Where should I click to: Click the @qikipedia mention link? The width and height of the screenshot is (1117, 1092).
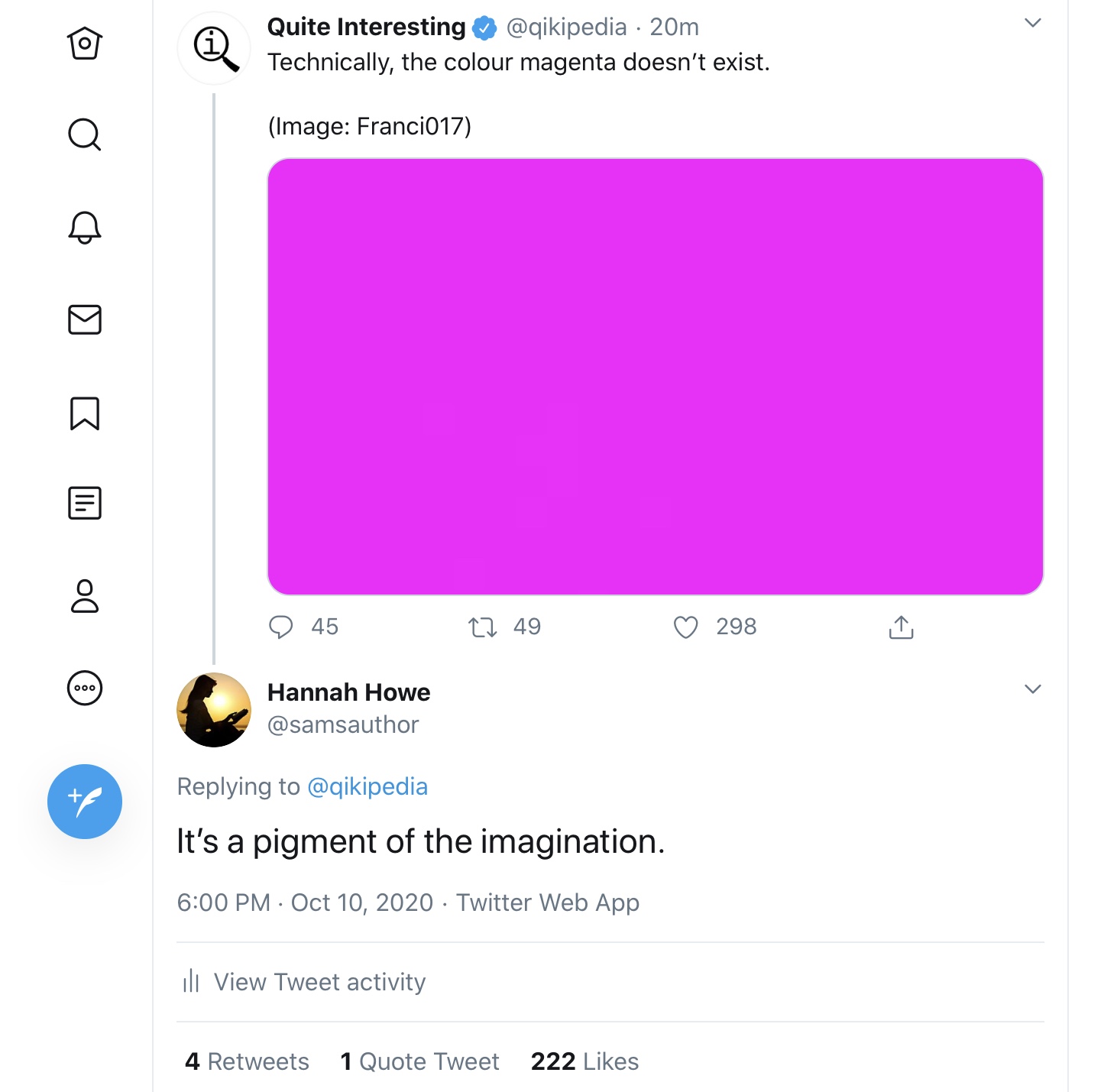[x=367, y=786]
